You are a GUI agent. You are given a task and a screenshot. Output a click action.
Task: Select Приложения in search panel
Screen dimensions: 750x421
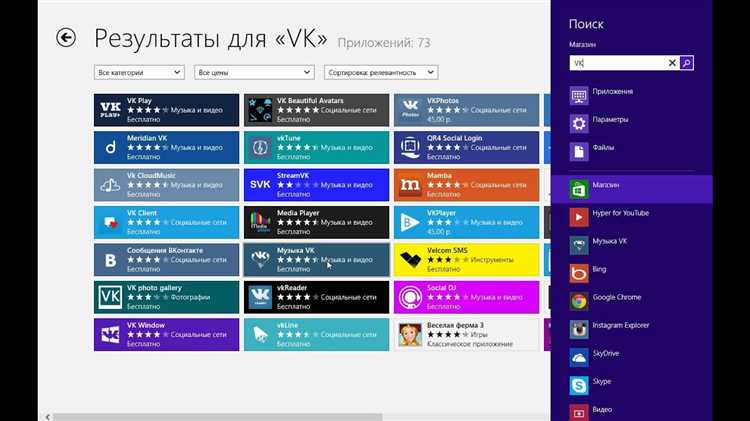pyautogui.click(x=631, y=96)
